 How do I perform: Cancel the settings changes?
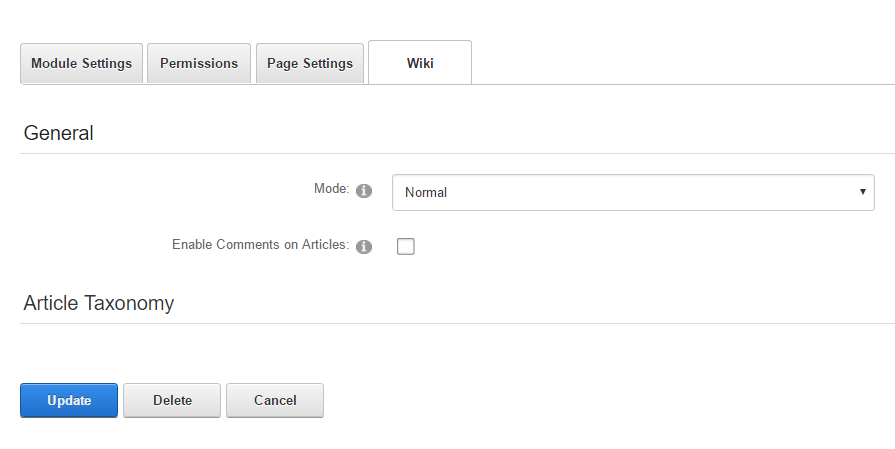point(275,400)
